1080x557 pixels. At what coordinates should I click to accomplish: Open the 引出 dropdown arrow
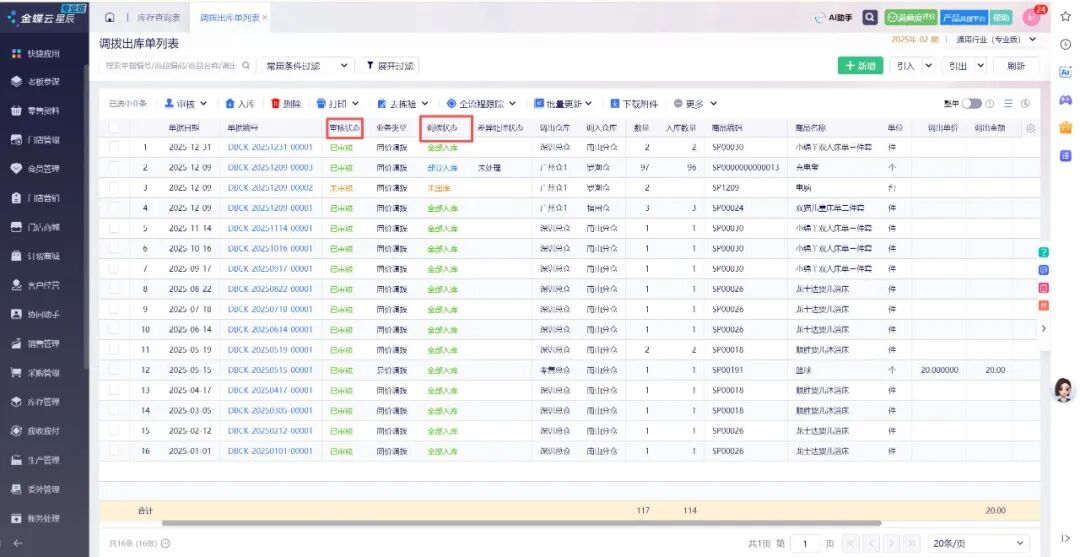980,66
